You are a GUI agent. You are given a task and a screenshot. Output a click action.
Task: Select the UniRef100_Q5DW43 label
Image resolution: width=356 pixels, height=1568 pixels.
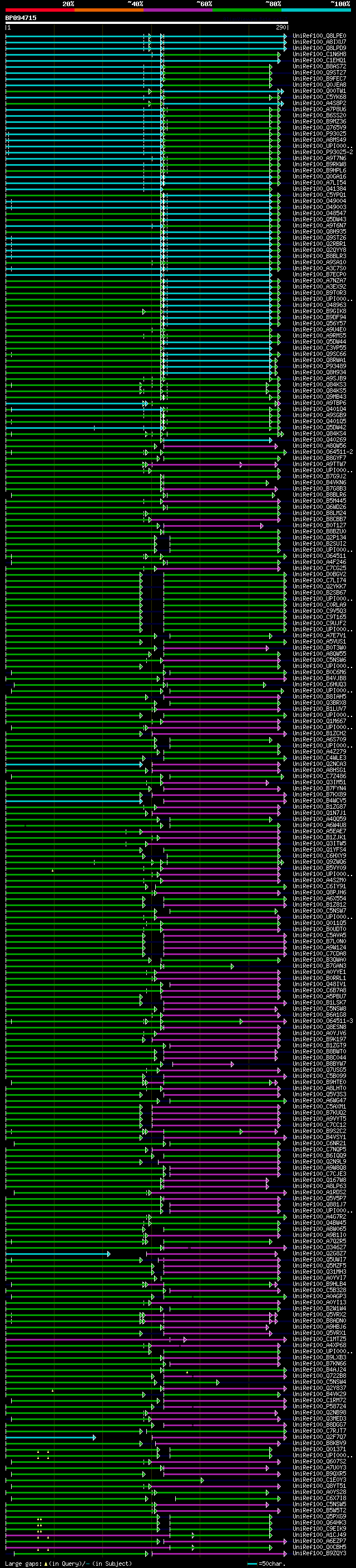[319, 219]
